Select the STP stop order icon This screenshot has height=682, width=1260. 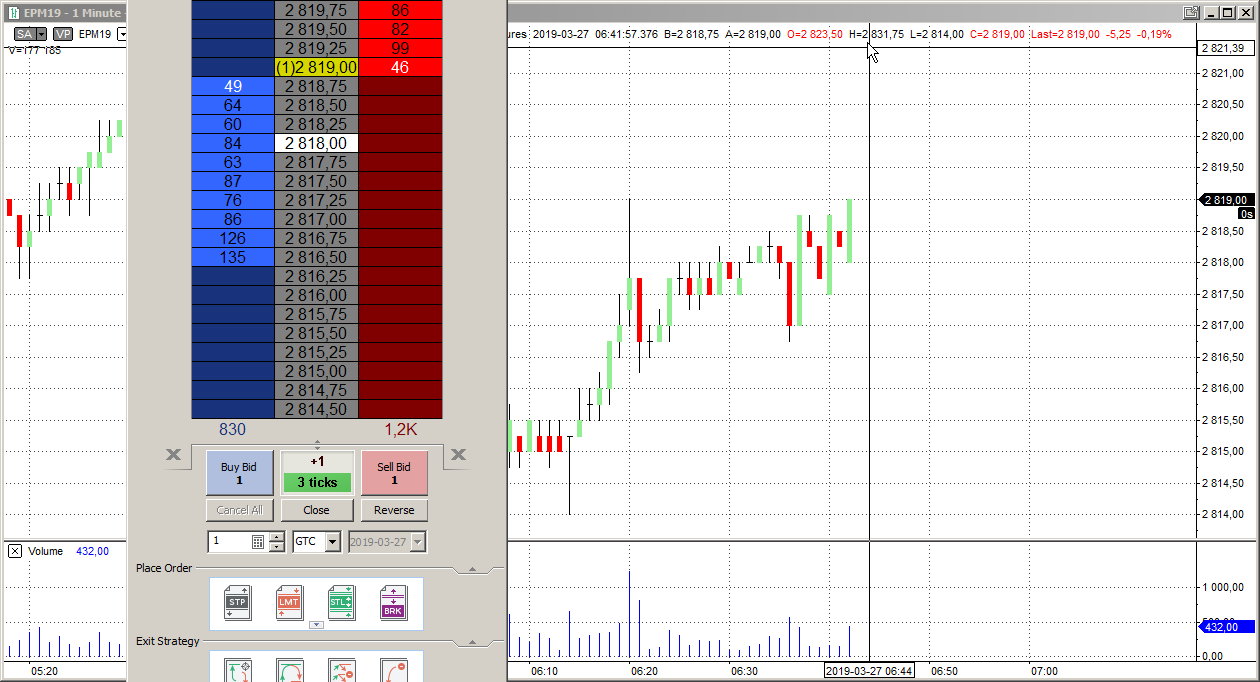point(237,603)
